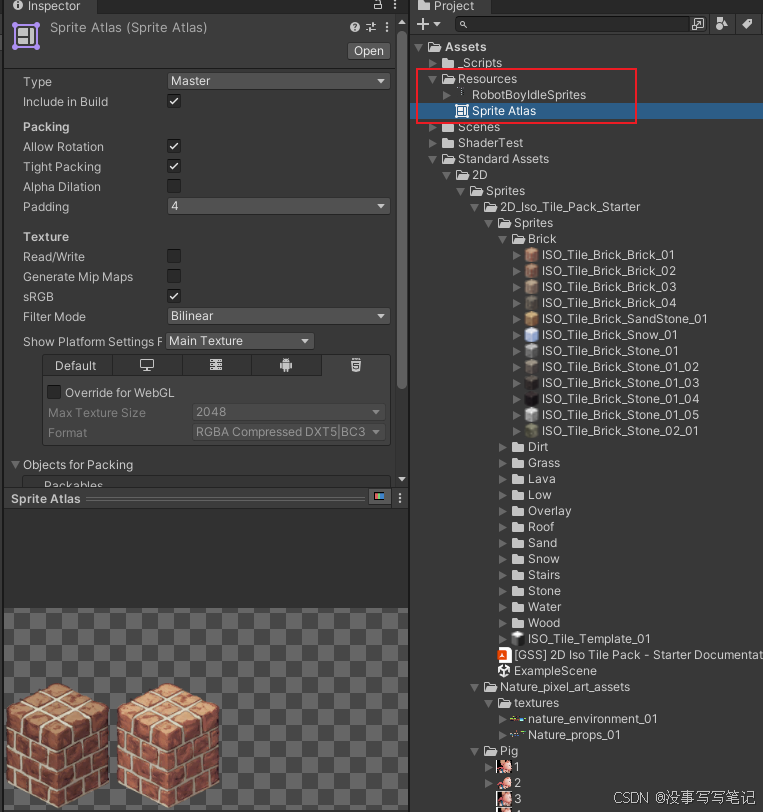763x812 pixels.
Task: Click the brick sprite atlas preview image
Action: pos(111,745)
